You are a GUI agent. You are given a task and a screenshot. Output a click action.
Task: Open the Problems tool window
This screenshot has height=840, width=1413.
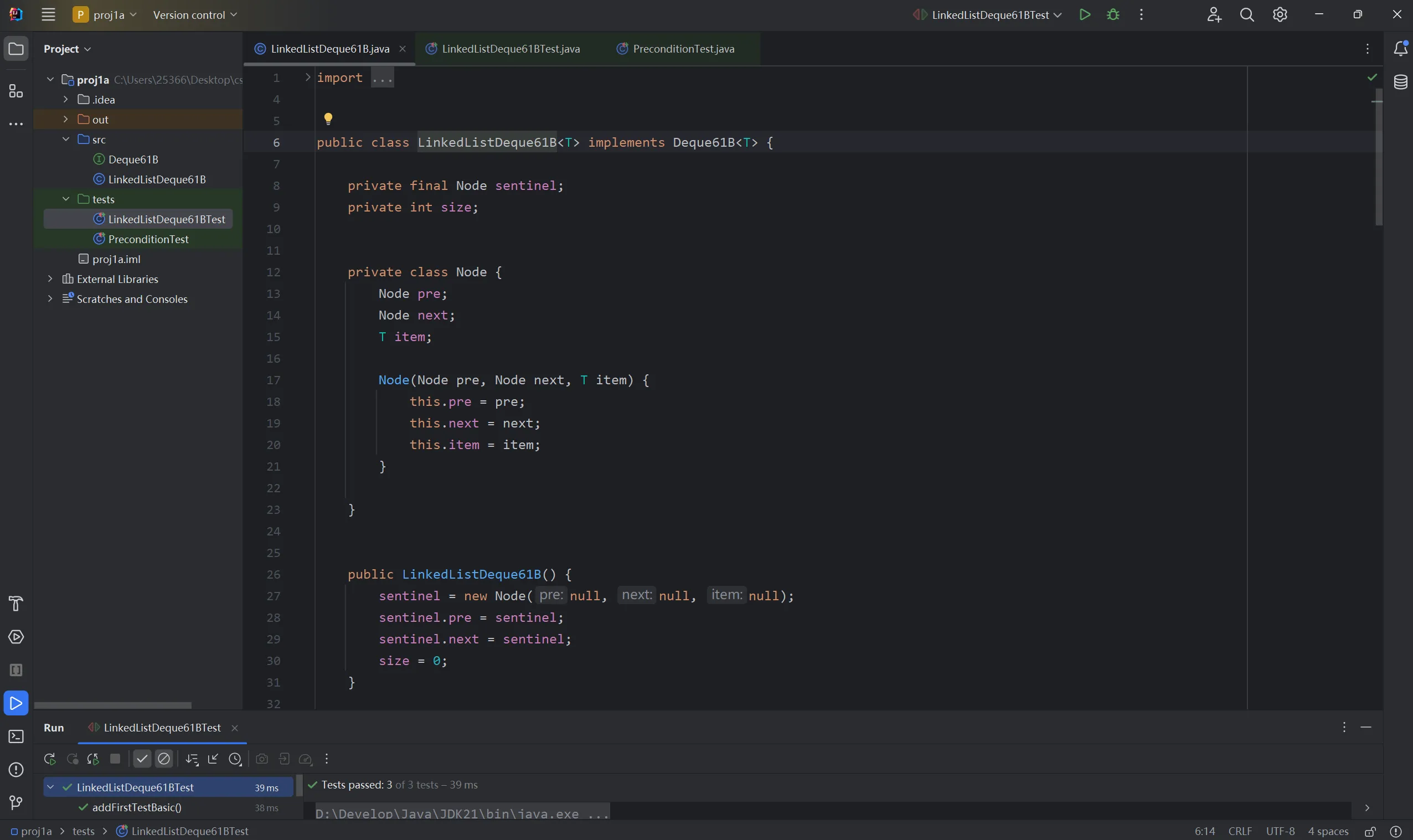click(x=16, y=769)
